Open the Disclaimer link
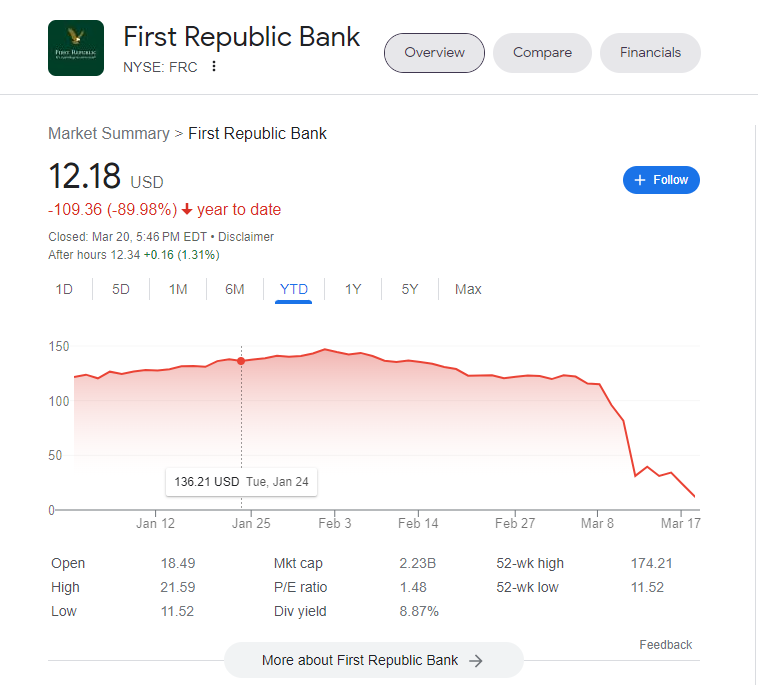This screenshot has width=758, height=685. click(x=246, y=237)
